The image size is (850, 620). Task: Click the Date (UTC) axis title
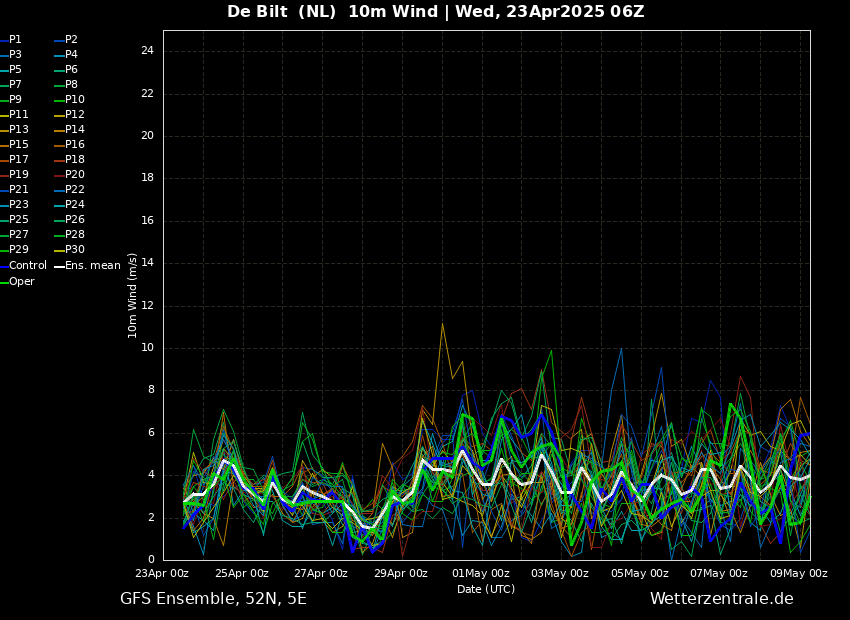[x=486, y=589]
